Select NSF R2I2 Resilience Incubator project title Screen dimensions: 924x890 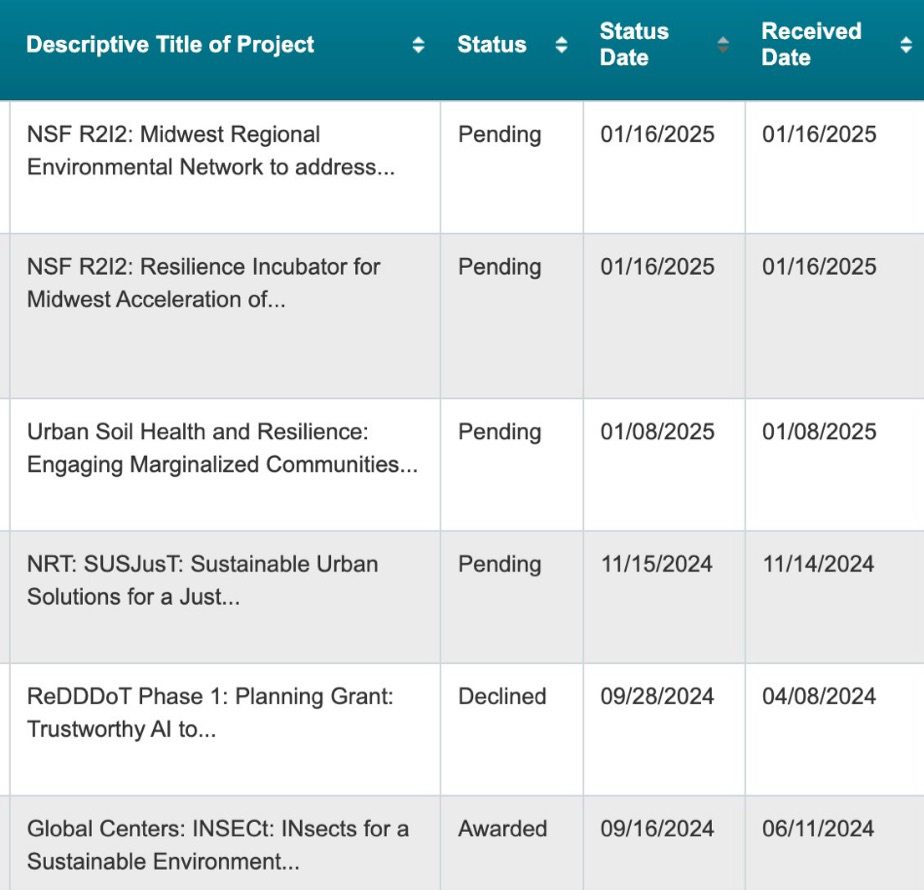click(x=203, y=283)
